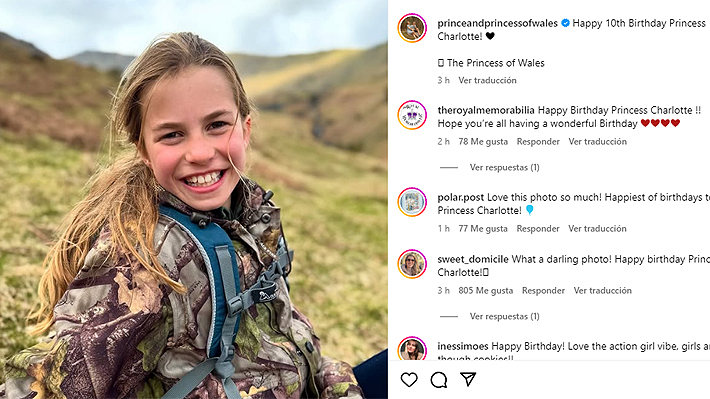Screen dimensions: 710x399
Task: Open sweet_domicile profile avatar
Action: [412, 264]
